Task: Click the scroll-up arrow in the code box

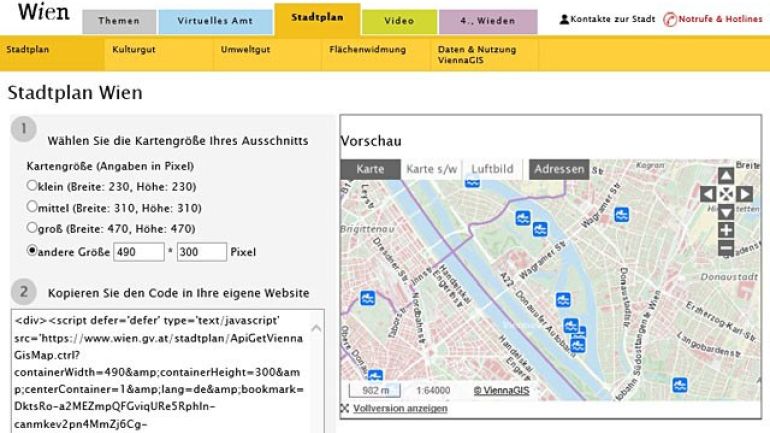Action: [316, 328]
